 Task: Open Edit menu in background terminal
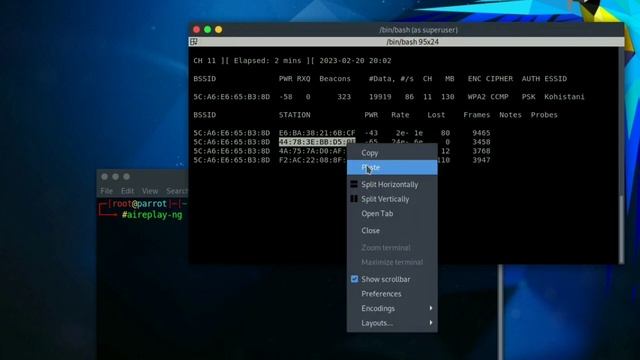[x=127, y=191]
